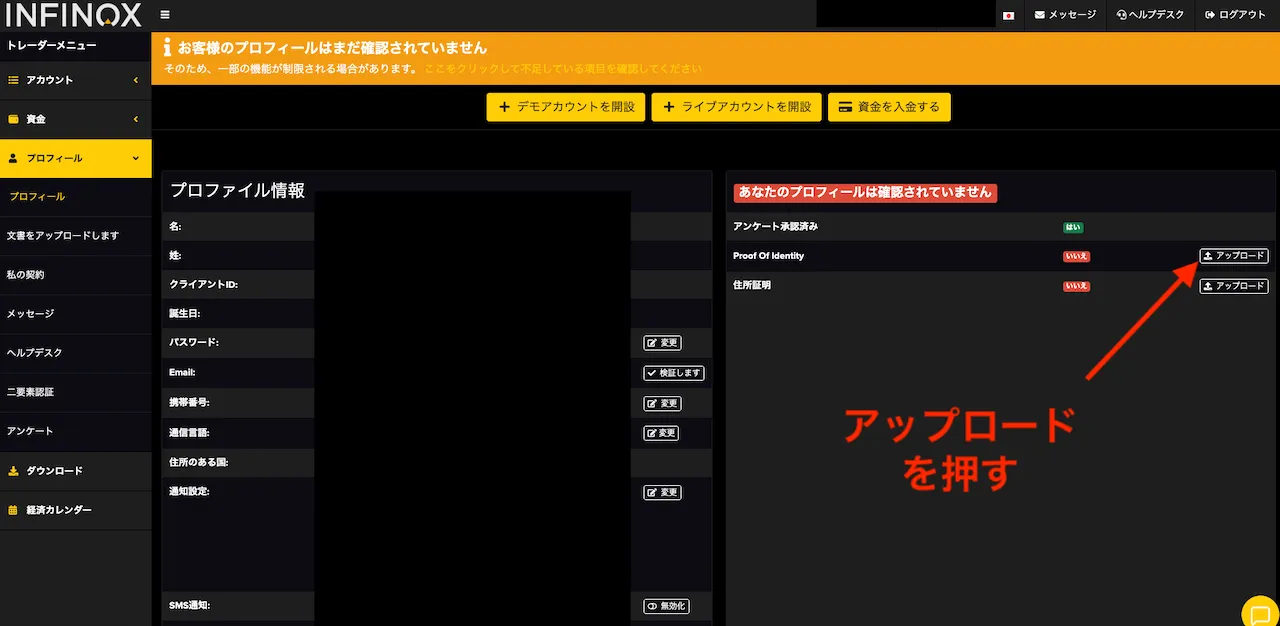1280x626 pixels.
Task: Click デモアカウントを開設 button
Action: pos(565,107)
